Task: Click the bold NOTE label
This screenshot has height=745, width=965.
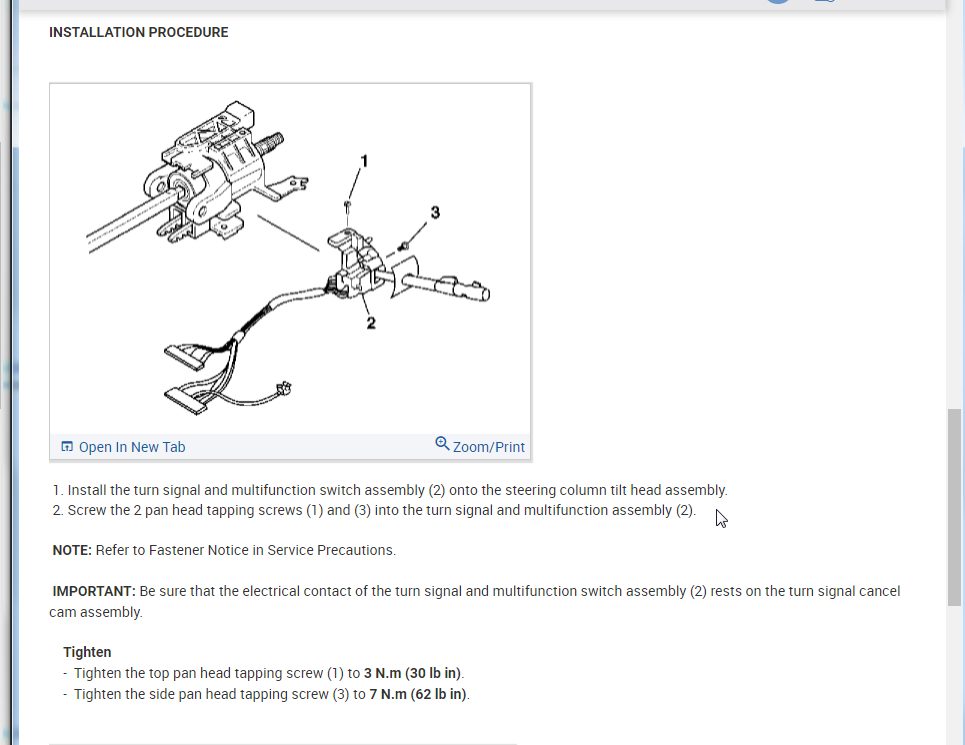Action: coord(72,550)
